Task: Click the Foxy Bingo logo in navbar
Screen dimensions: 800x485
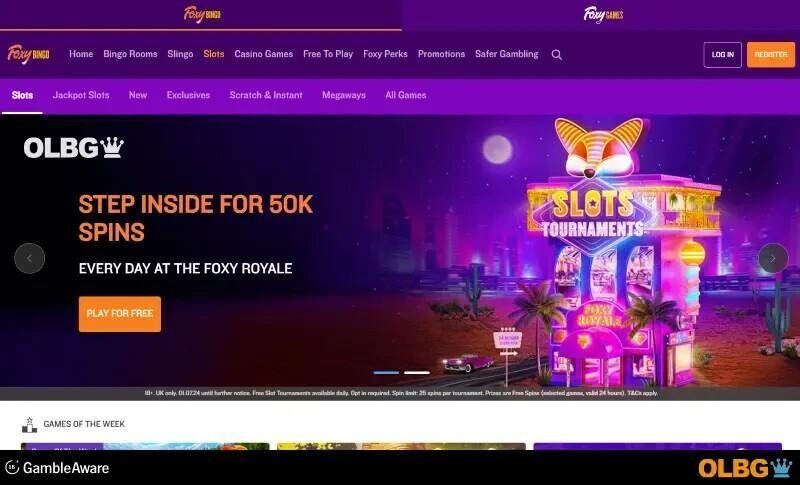Action: 29,54
